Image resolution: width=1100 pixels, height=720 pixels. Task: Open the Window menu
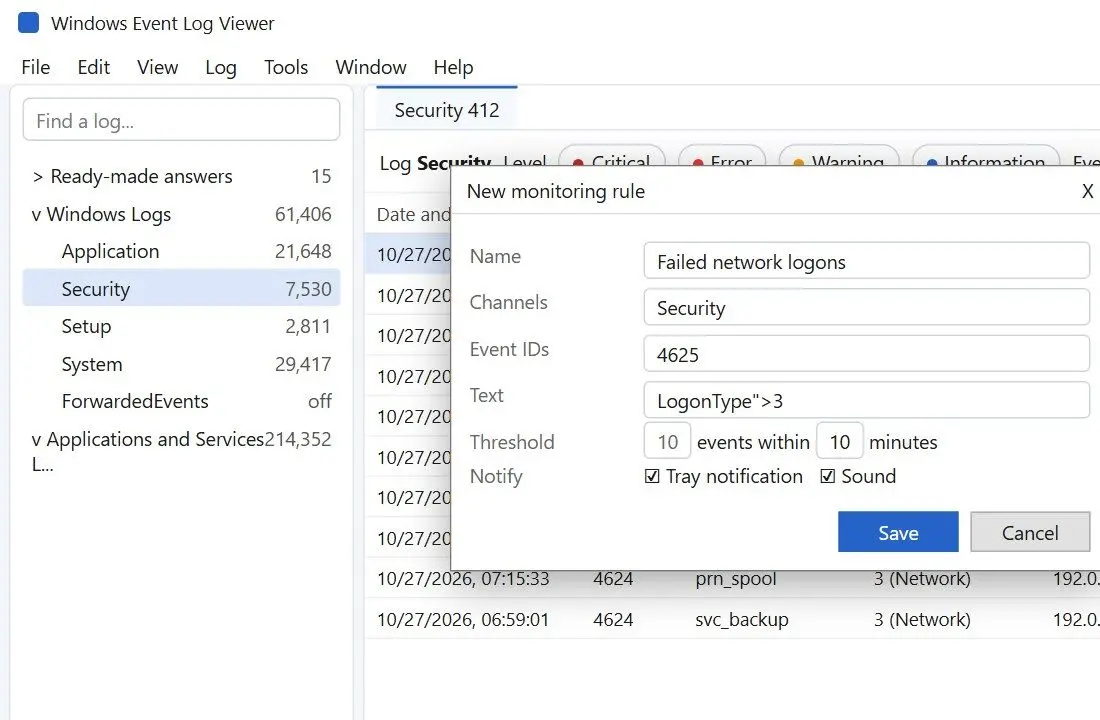pos(370,67)
